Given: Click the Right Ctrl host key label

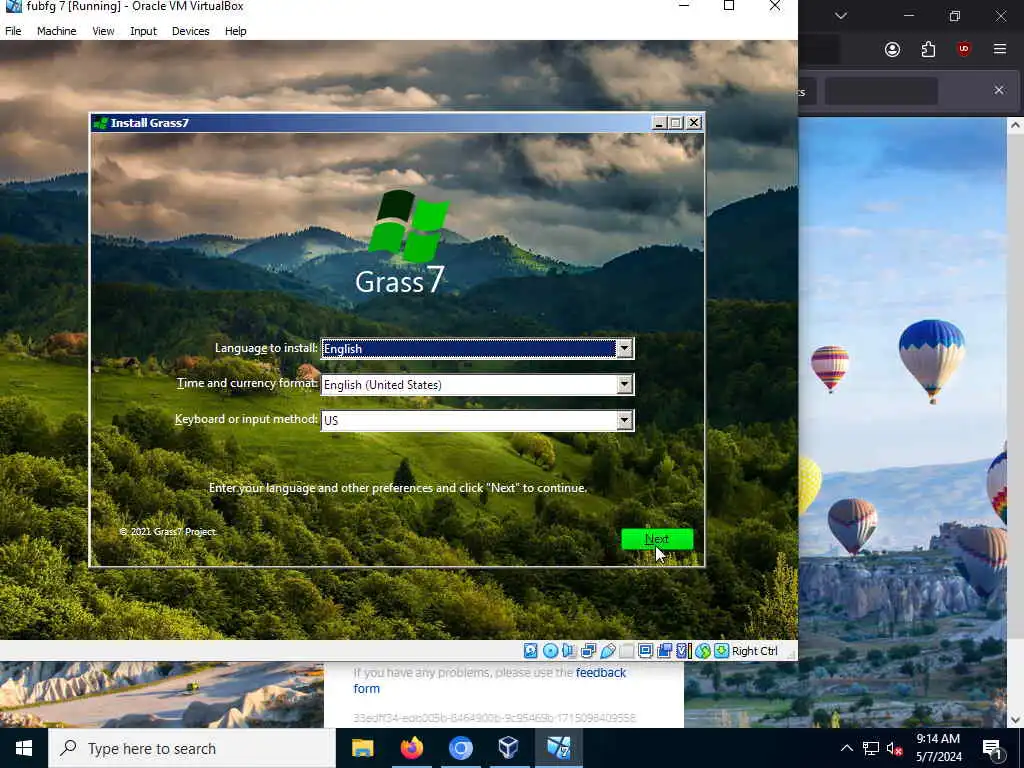Looking at the screenshot, I should point(755,651).
